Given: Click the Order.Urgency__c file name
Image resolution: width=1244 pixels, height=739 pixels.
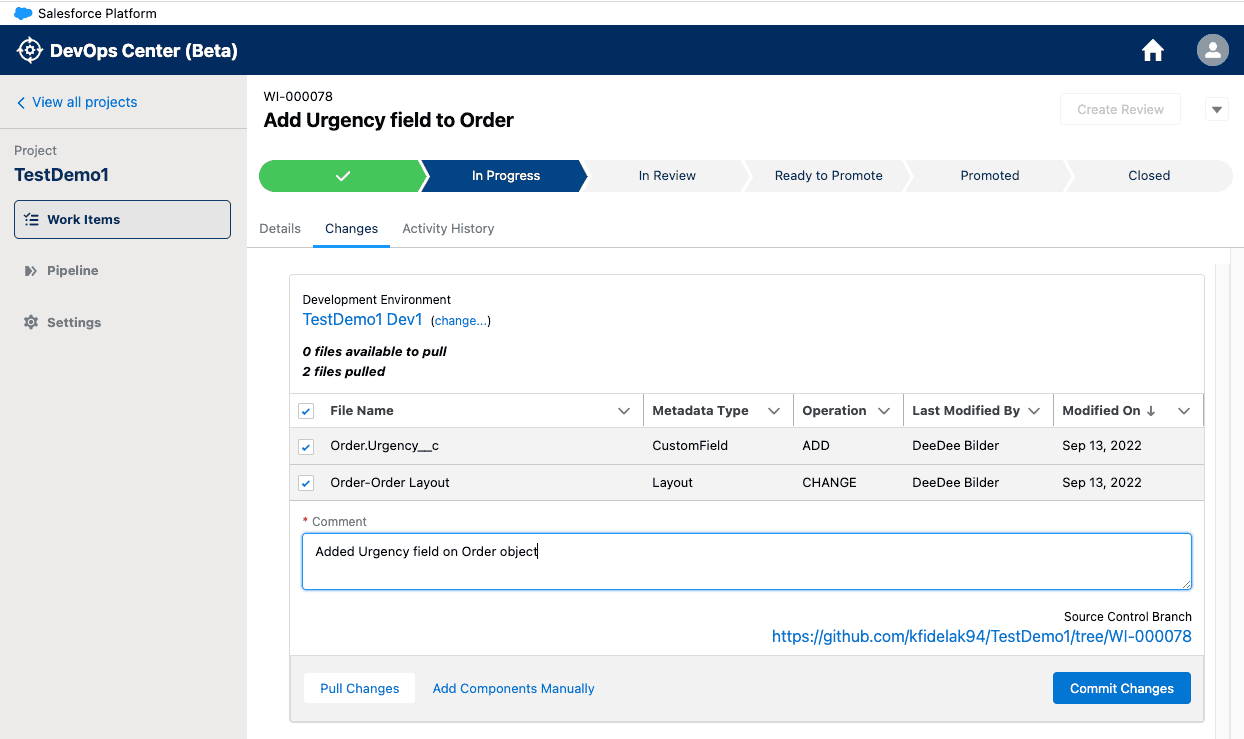Looking at the screenshot, I should click(x=384, y=446).
